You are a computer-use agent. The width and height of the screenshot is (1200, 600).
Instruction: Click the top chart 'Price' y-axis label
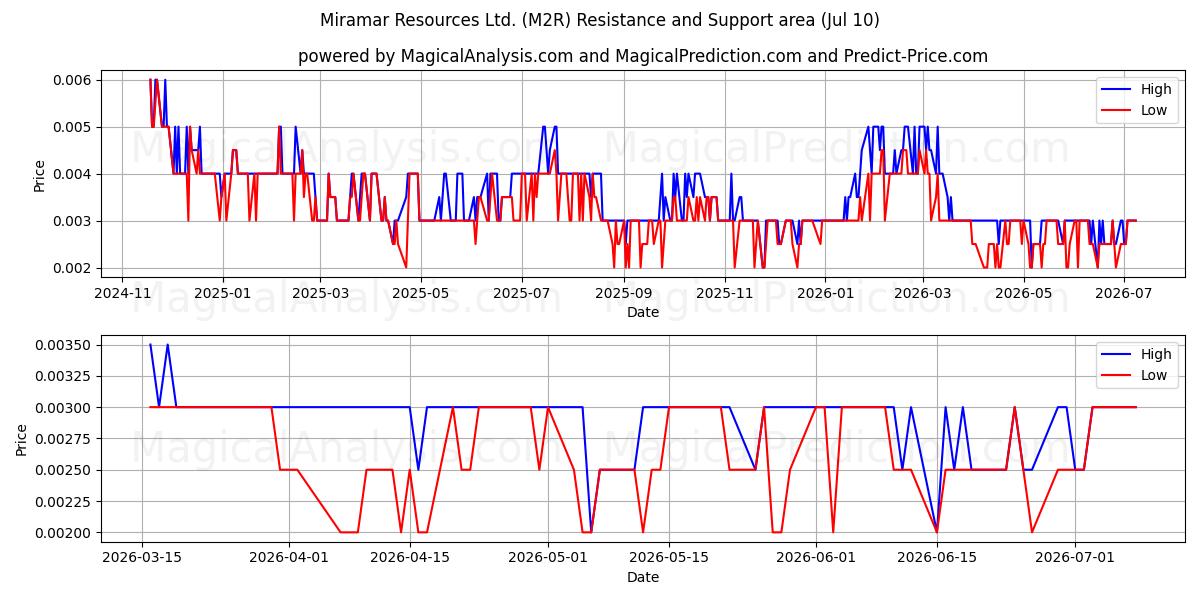(39, 174)
